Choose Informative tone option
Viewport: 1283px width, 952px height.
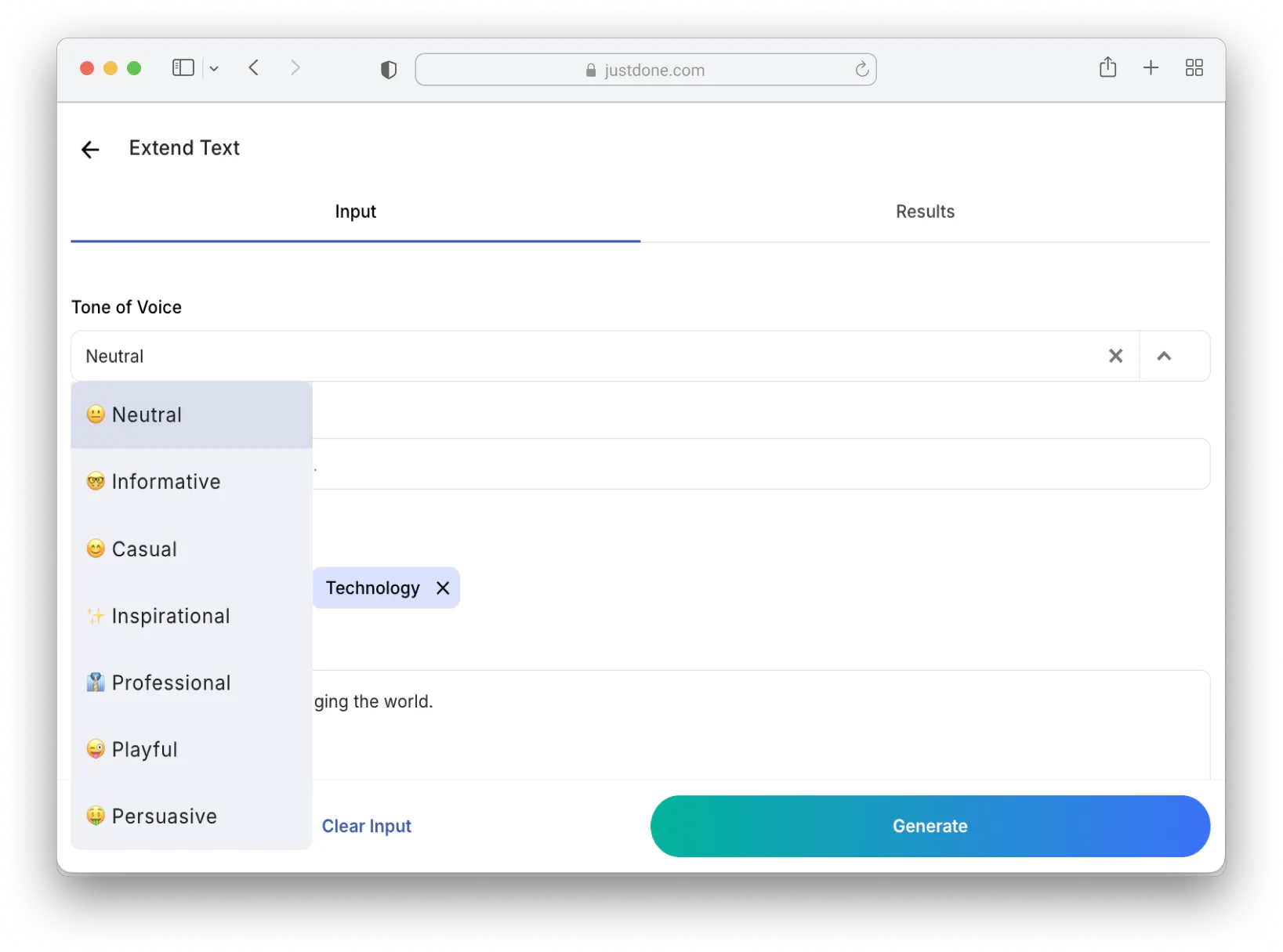(166, 482)
